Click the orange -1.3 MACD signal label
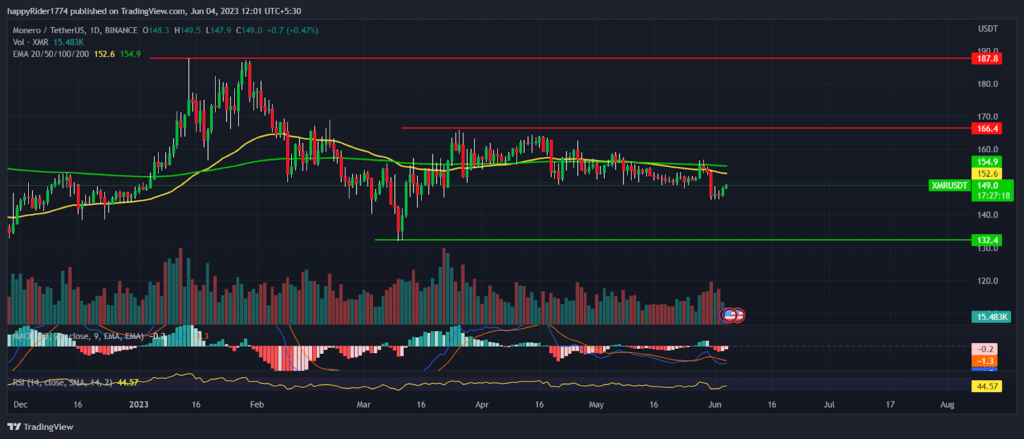Screen dimensions: 1024x439 986,361
